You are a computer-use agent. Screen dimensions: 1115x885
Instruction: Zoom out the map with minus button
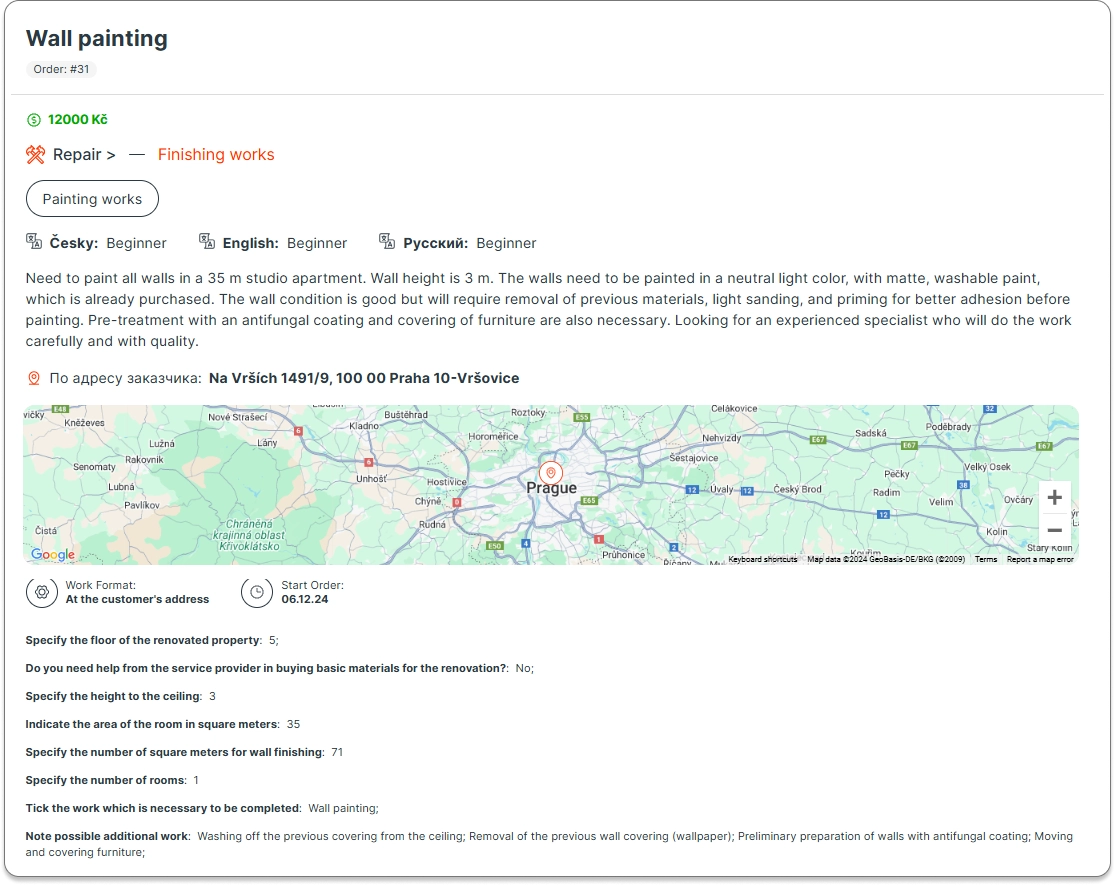[x=1054, y=530]
